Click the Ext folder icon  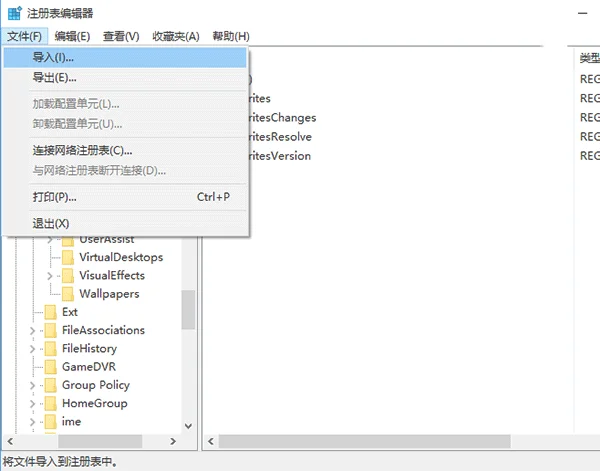click(x=50, y=312)
